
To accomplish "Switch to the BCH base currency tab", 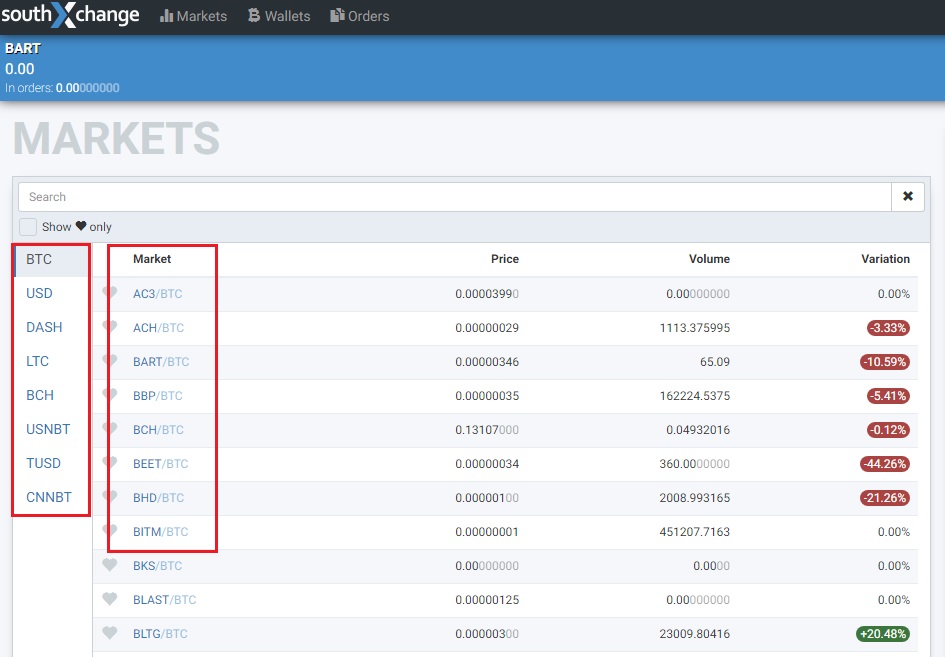I will [40, 395].
